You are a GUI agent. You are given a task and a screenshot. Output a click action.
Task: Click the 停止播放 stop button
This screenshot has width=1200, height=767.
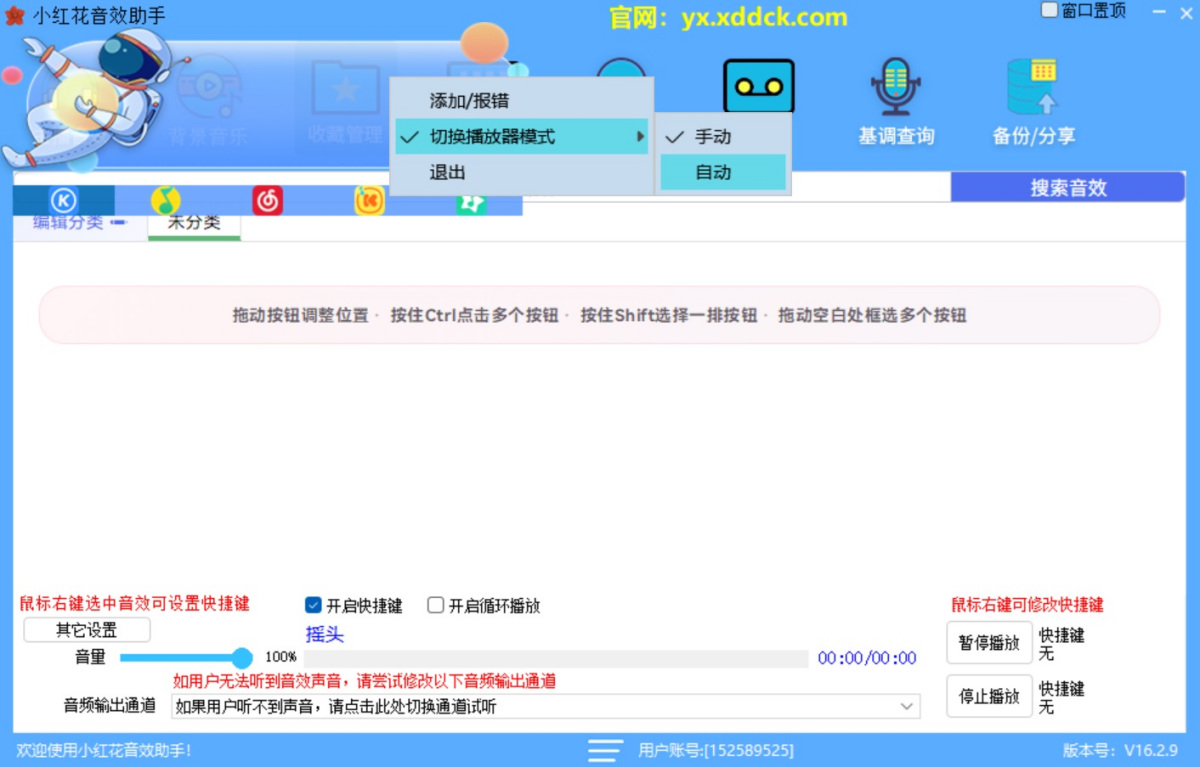click(988, 696)
